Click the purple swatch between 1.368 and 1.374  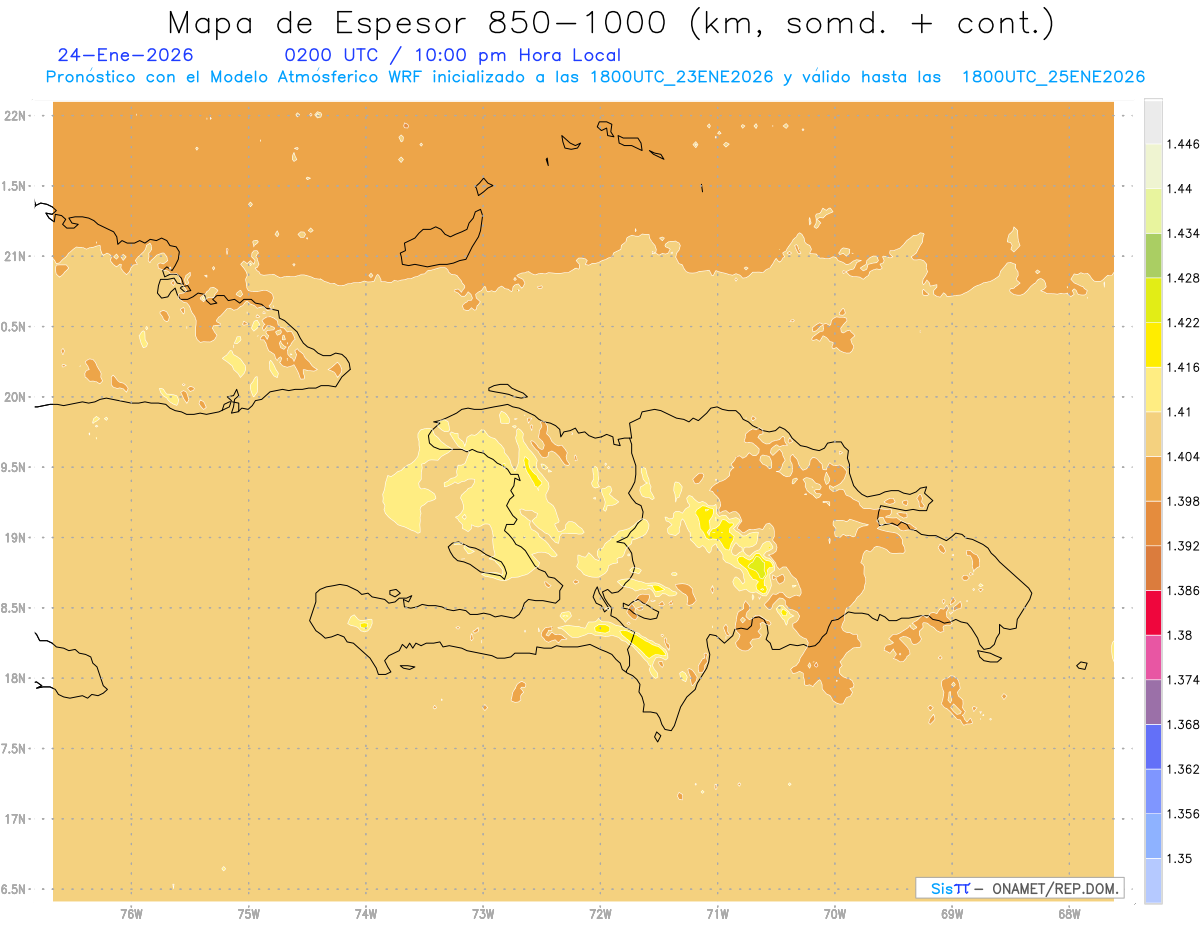(1153, 702)
